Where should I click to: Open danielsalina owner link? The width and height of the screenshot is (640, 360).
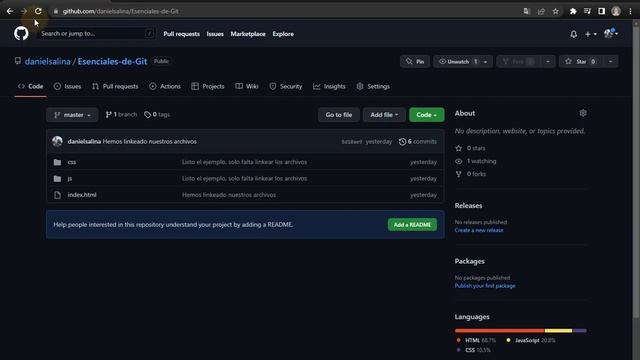point(47,61)
